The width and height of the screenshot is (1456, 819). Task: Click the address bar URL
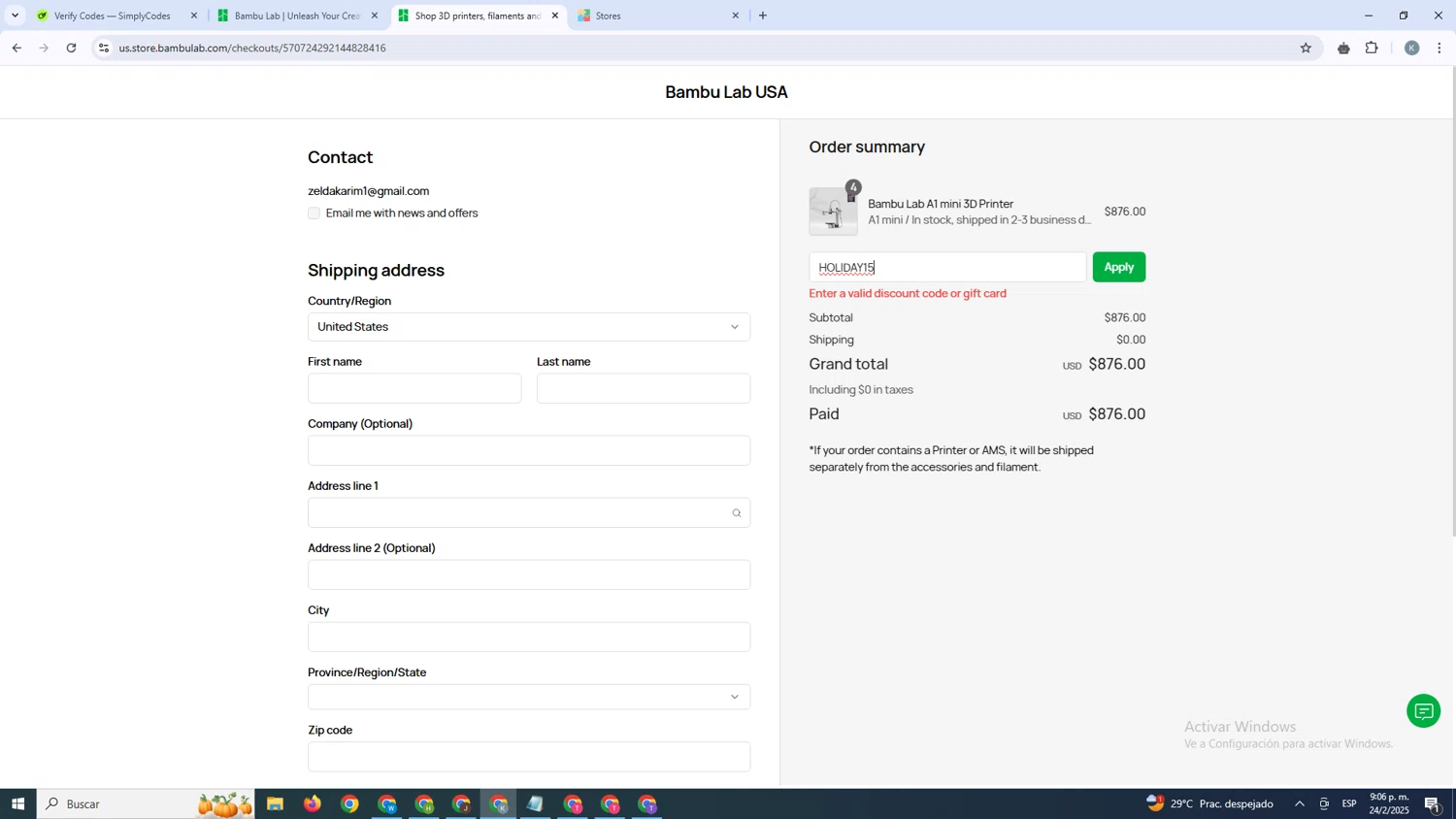pos(252,48)
